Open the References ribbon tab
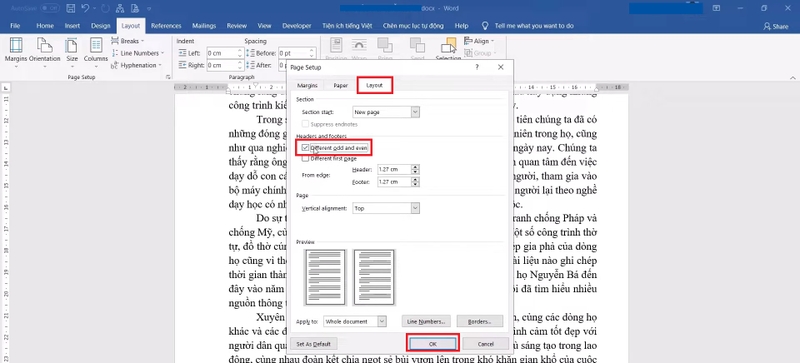800x363 pixels. tap(166, 26)
